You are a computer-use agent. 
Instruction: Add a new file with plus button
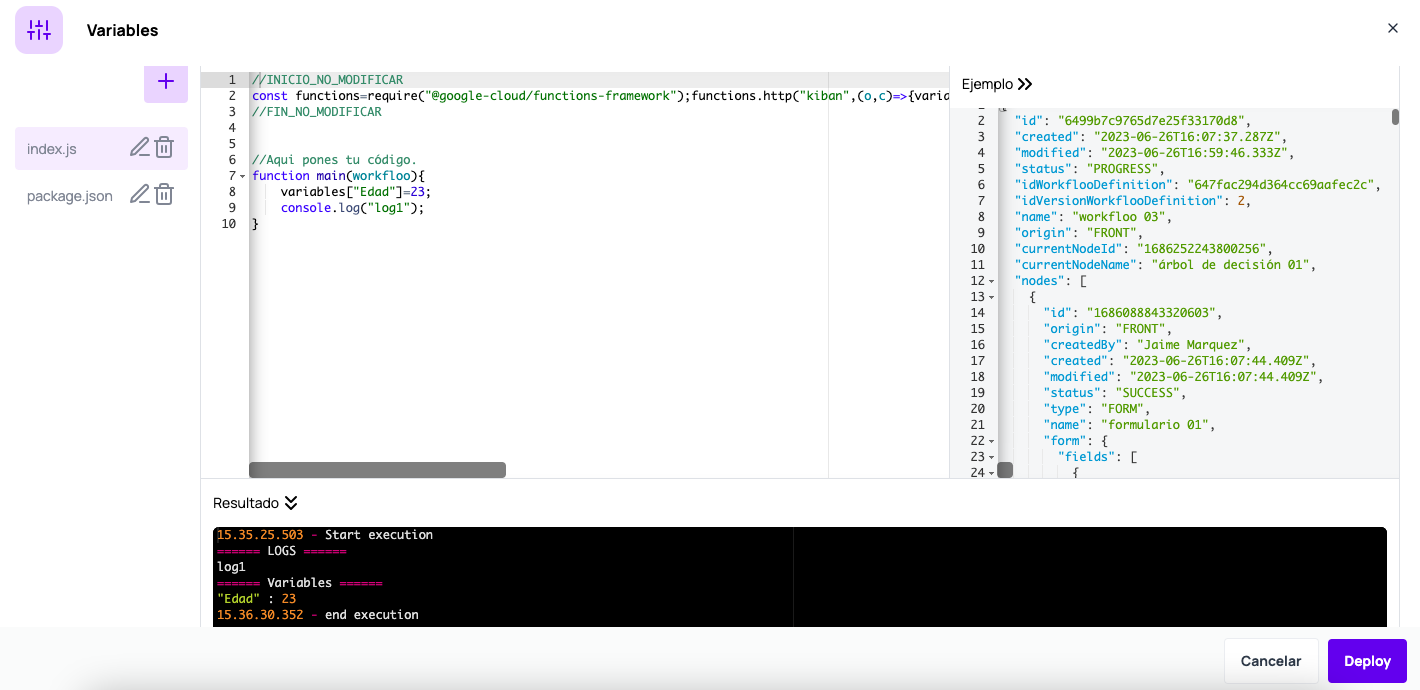[x=166, y=82]
